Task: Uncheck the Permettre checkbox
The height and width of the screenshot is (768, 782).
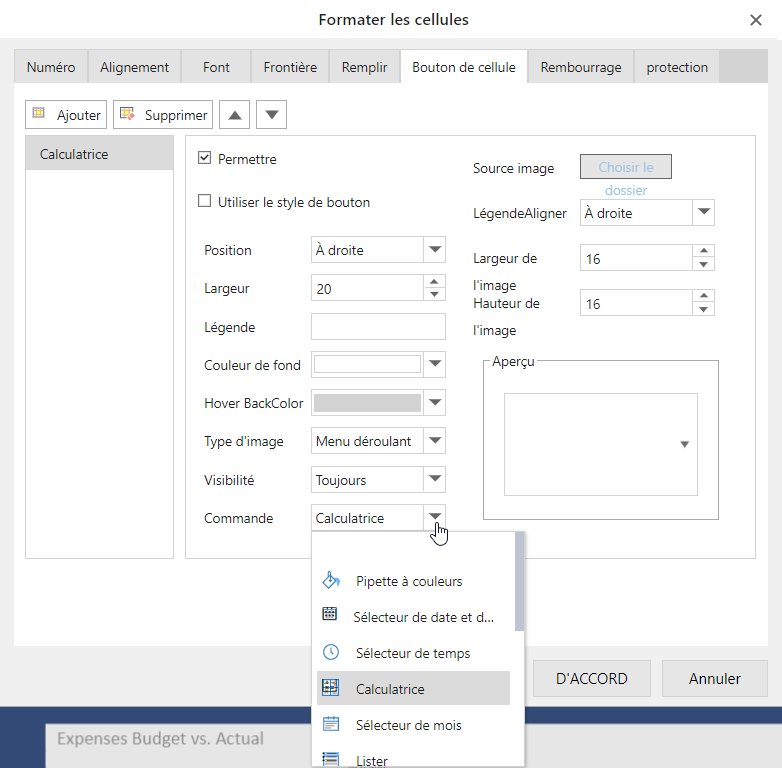Action: click(205, 158)
